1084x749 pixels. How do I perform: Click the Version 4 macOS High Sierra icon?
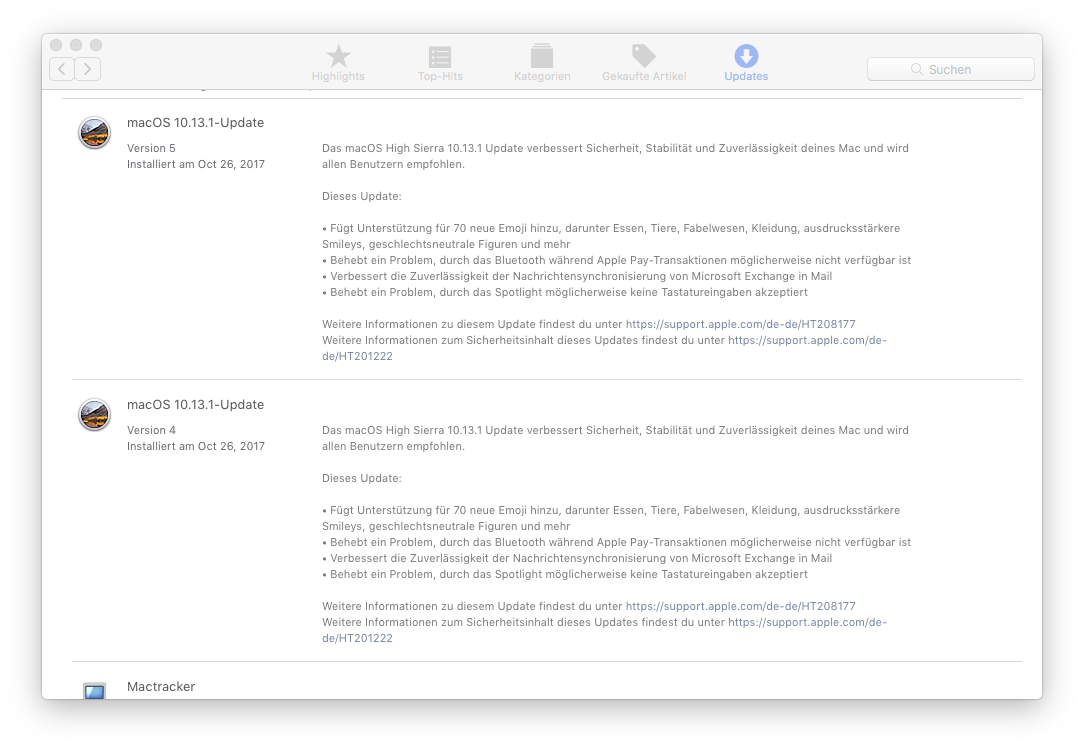pyautogui.click(x=94, y=415)
